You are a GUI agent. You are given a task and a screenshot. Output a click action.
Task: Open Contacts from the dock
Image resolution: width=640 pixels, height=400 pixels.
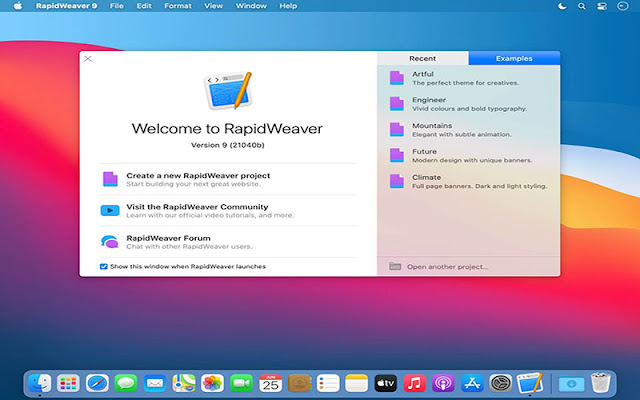pos(299,383)
